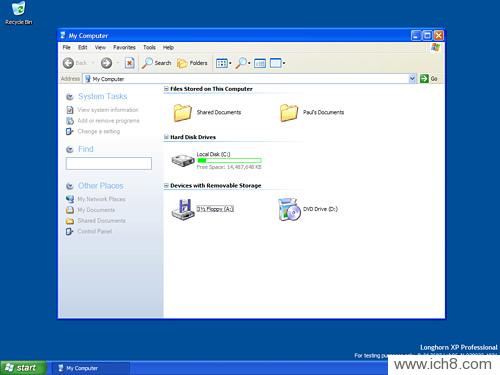
Task: Open the Views dropdown arrow
Action: click(x=230, y=63)
